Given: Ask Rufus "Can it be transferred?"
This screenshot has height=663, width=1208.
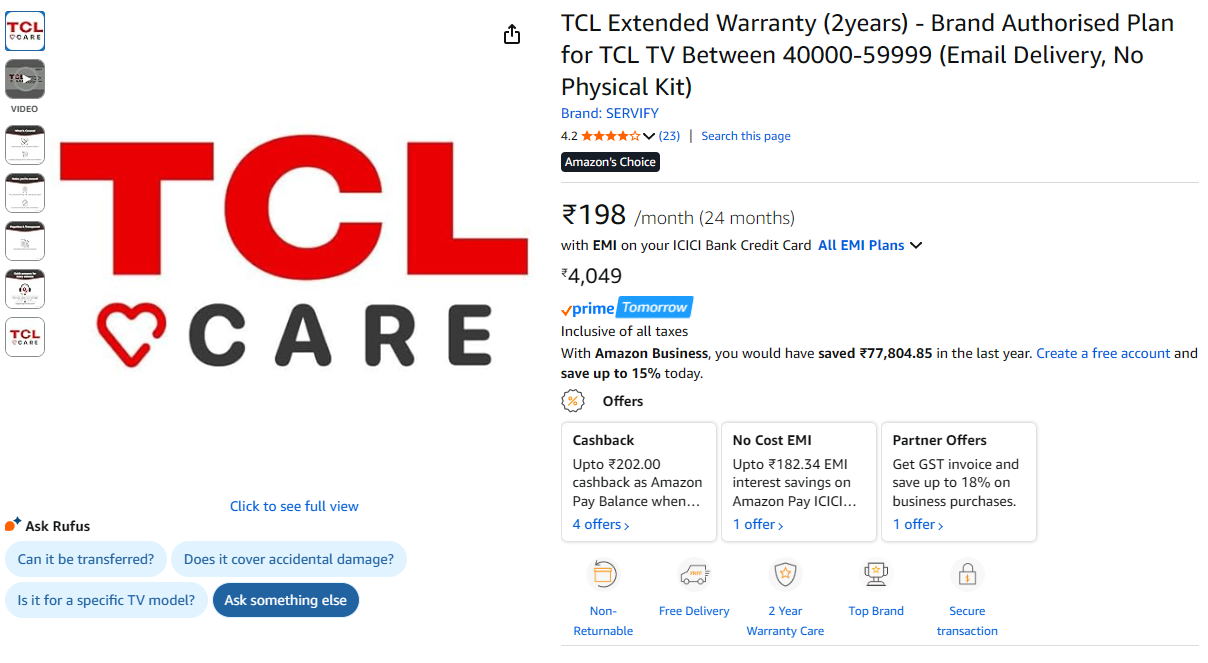Looking at the screenshot, I should click(x=86, y=559).
